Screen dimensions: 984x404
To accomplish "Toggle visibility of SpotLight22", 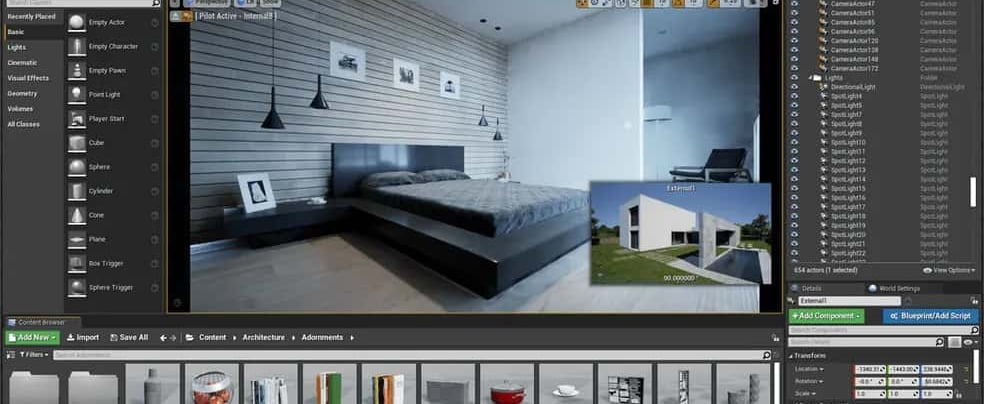I will 794,253.
